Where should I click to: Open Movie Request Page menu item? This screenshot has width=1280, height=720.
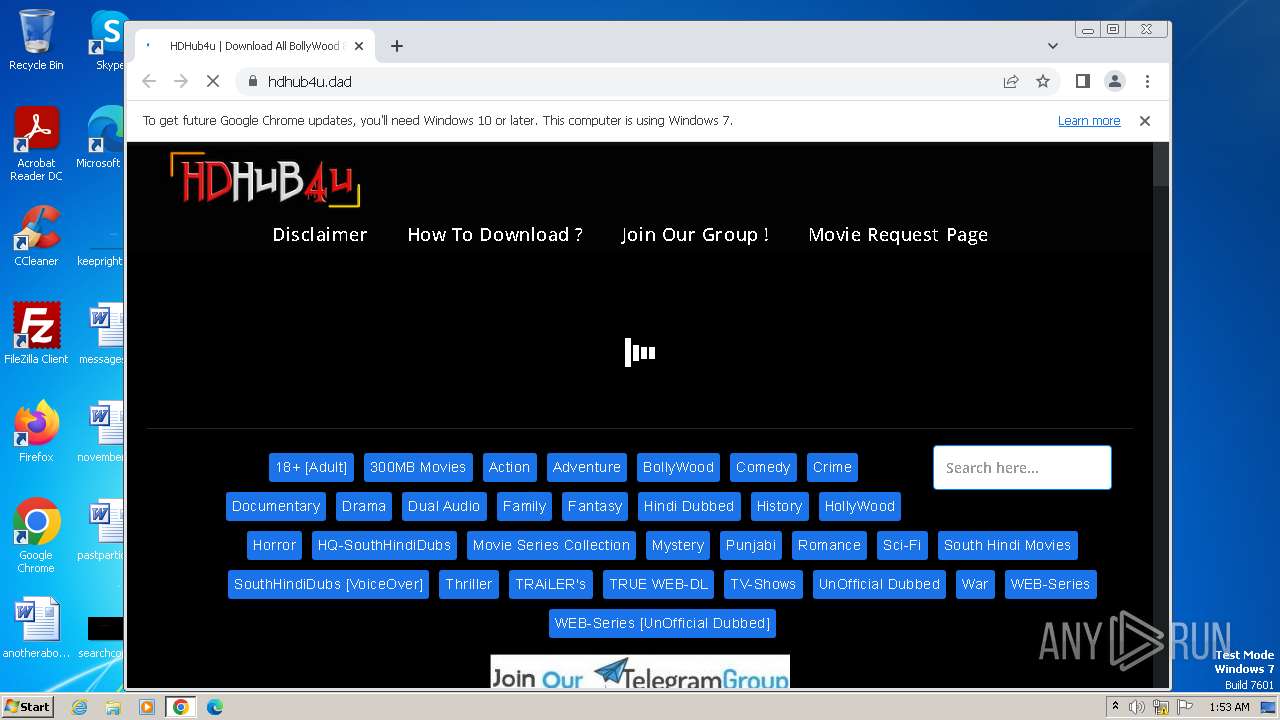point(898,234)
